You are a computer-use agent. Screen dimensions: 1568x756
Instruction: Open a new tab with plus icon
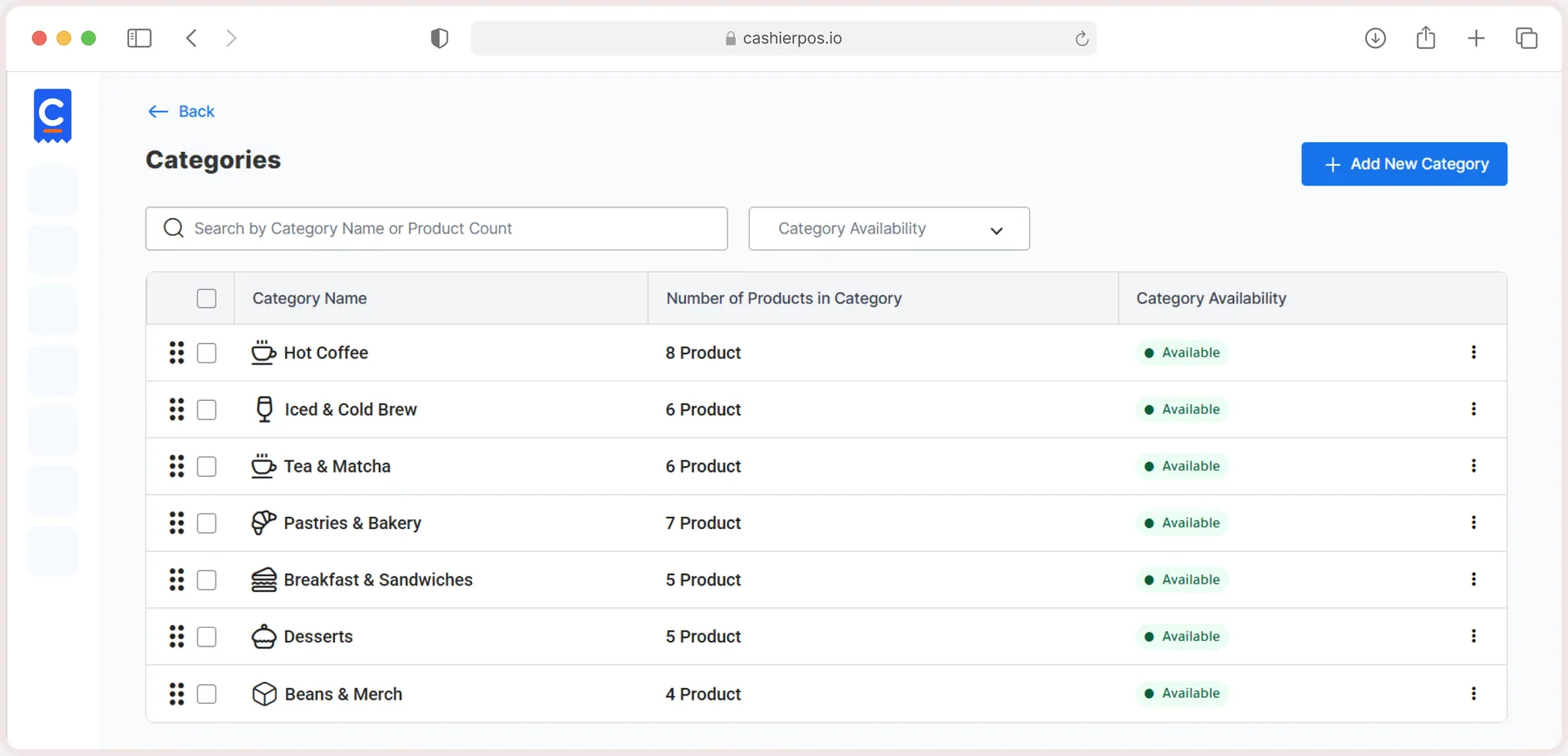(x=1476, y=38)
